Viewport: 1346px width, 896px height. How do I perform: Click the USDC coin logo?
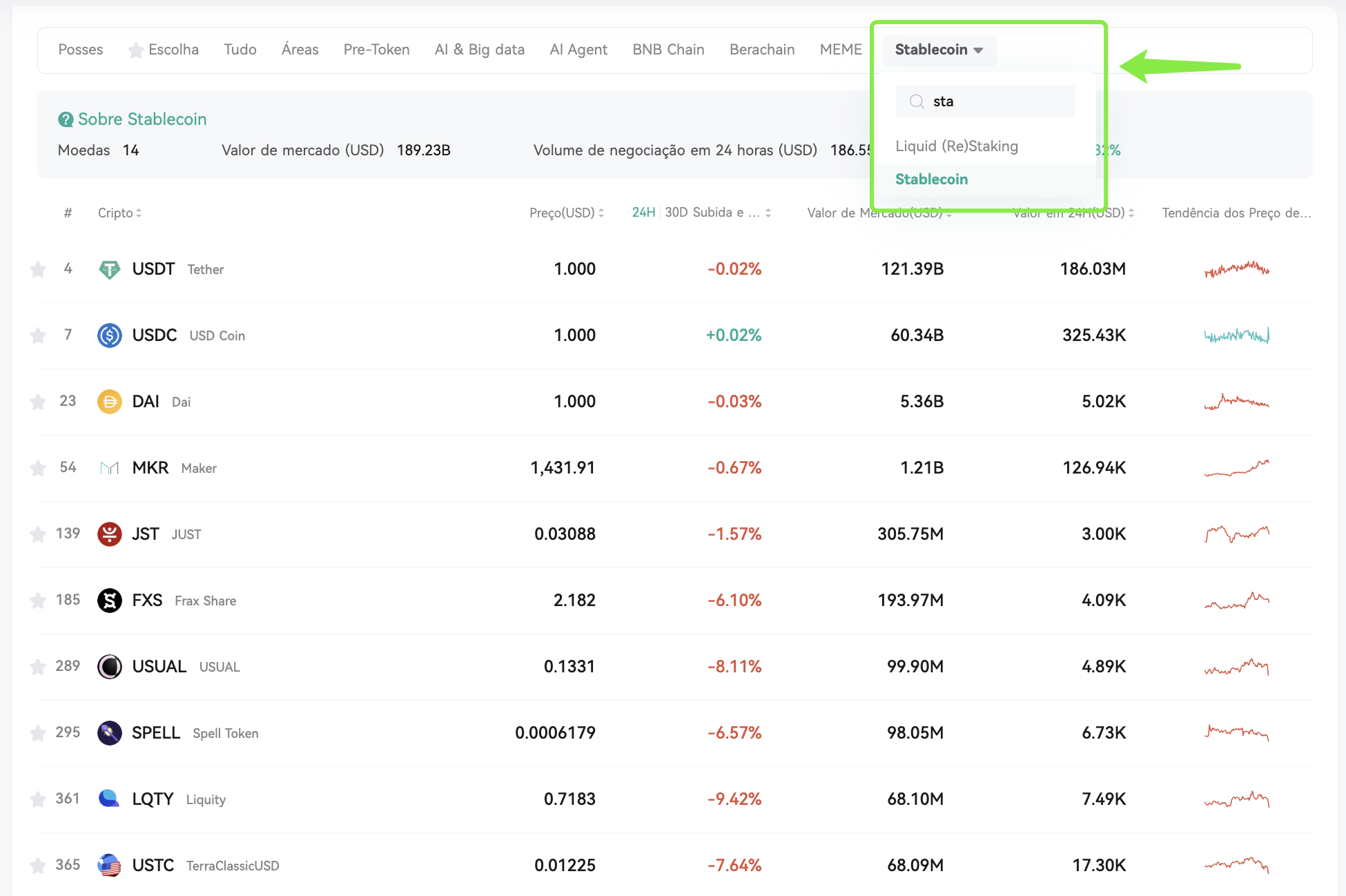tap(110, 335)
